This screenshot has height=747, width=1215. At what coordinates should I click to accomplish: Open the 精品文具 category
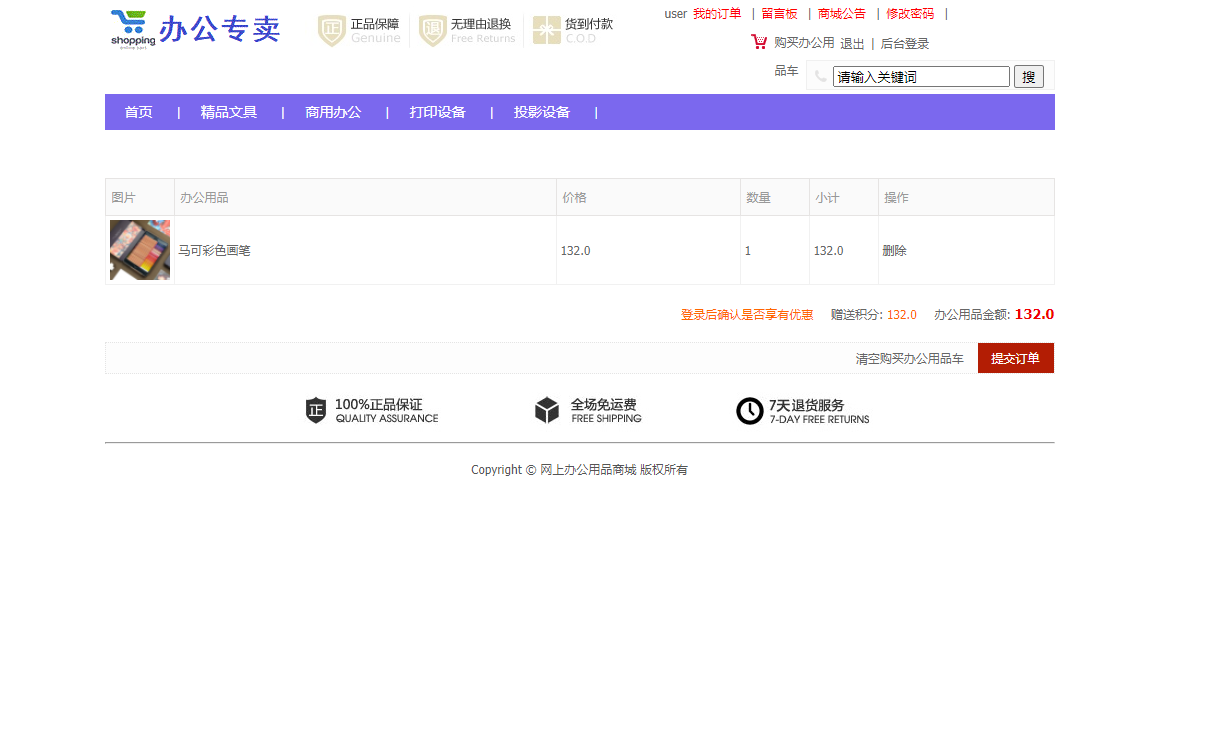[x=230, y=112]
